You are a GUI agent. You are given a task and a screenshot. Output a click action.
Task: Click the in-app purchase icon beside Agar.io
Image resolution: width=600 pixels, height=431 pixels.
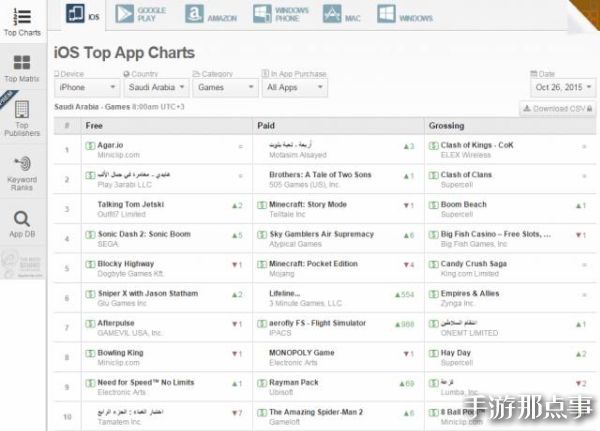pos(90,145)
